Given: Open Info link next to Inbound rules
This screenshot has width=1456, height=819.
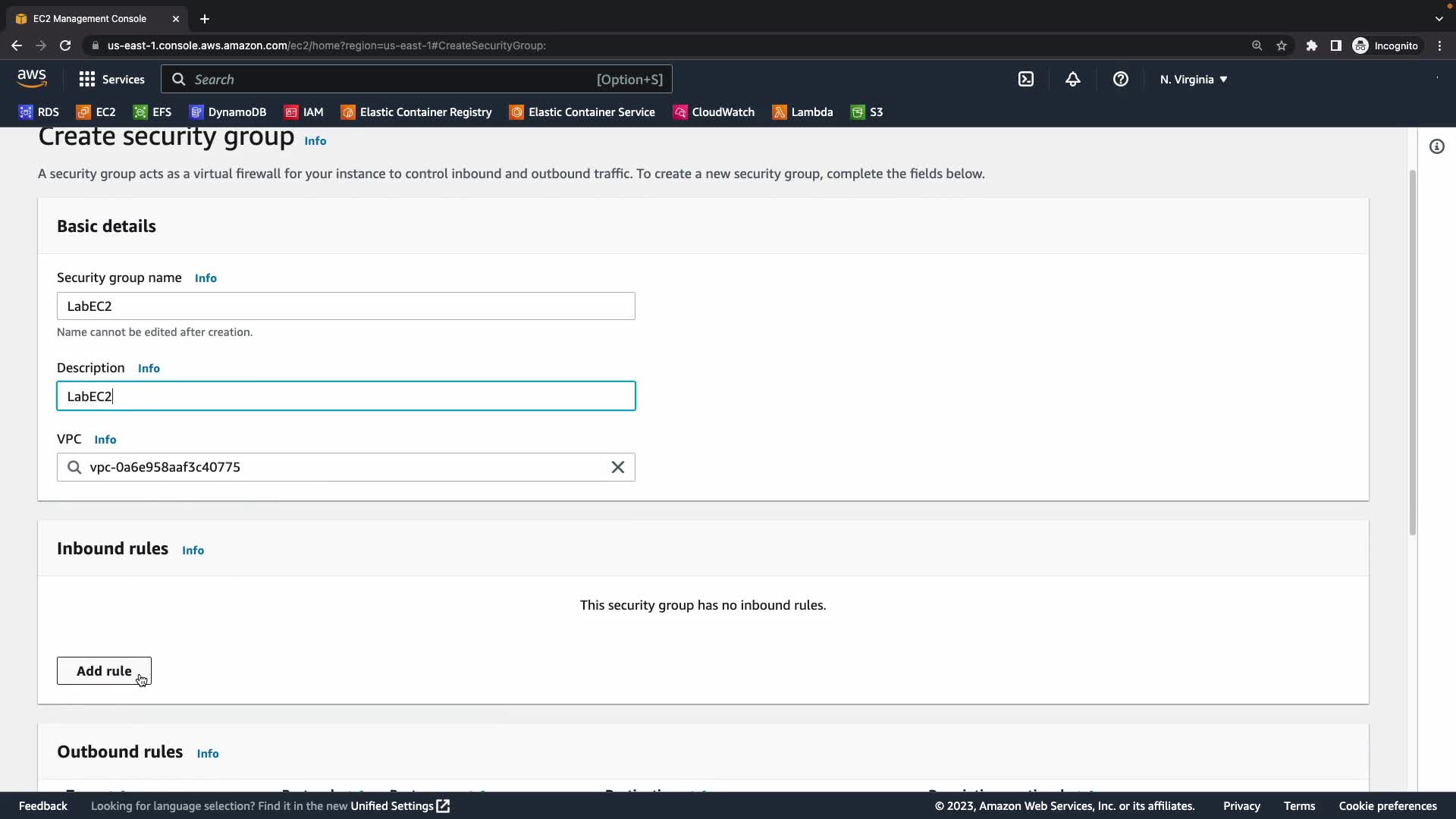Looking at the screenshot, I should [x=193, y=551].
